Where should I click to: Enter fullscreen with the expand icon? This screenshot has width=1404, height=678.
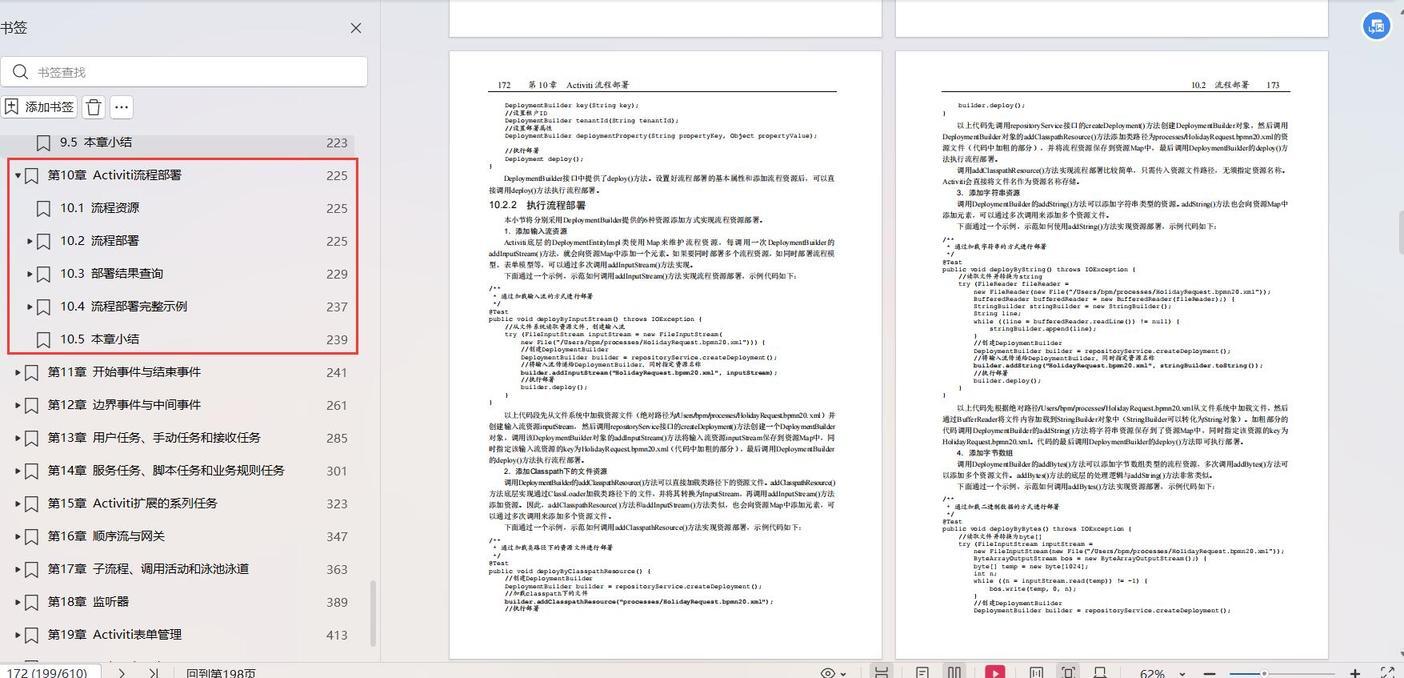1388,673
